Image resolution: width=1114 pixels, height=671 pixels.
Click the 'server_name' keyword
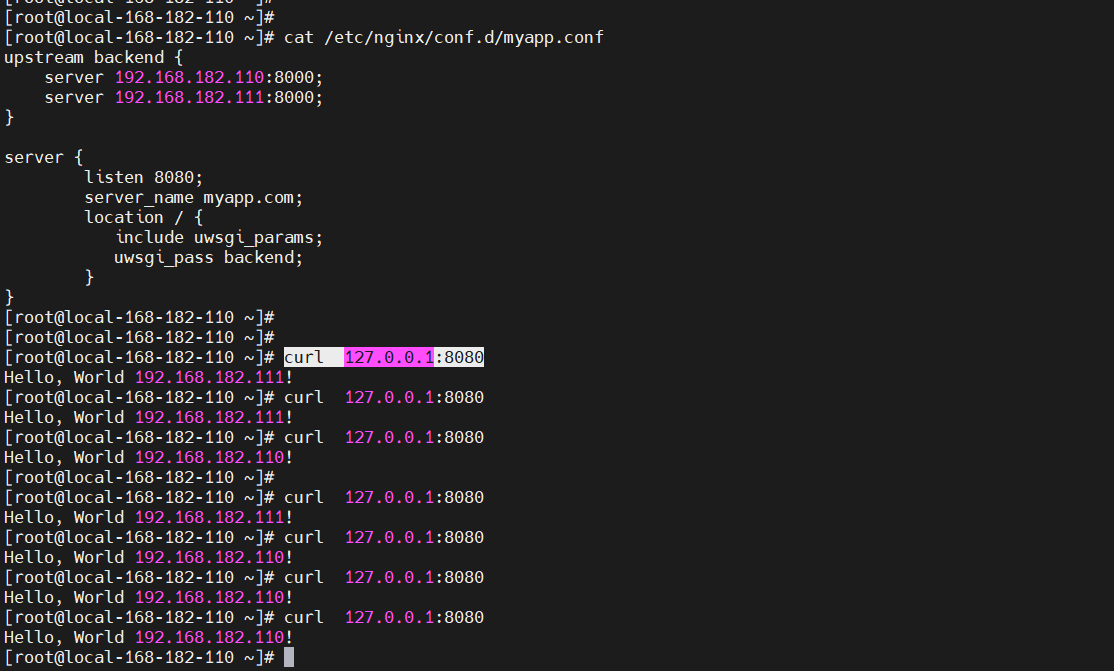click(139, 198)
